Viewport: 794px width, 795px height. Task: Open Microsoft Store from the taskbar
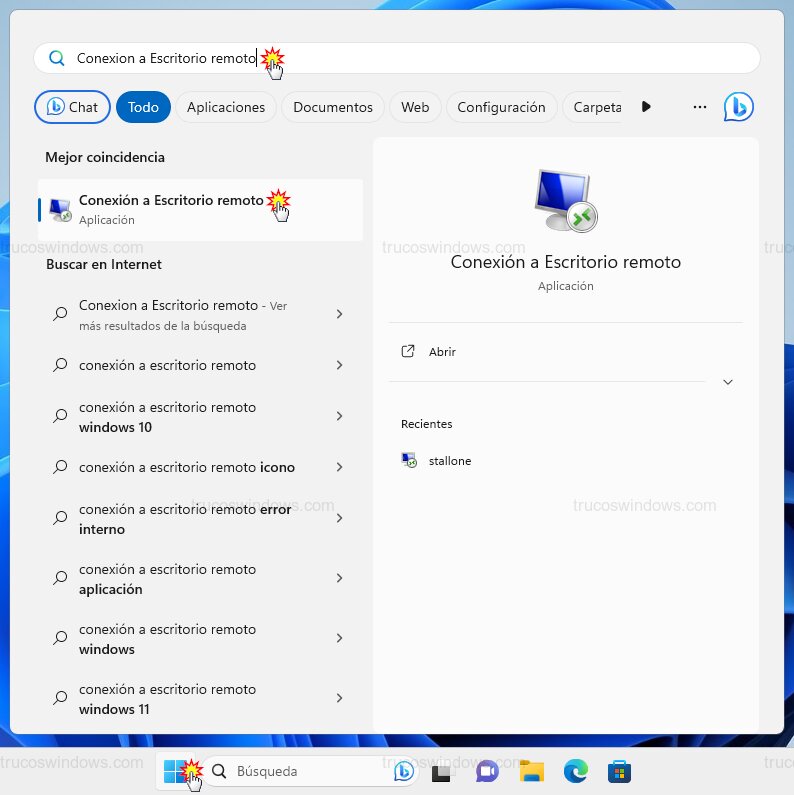(x=619, y=771)
